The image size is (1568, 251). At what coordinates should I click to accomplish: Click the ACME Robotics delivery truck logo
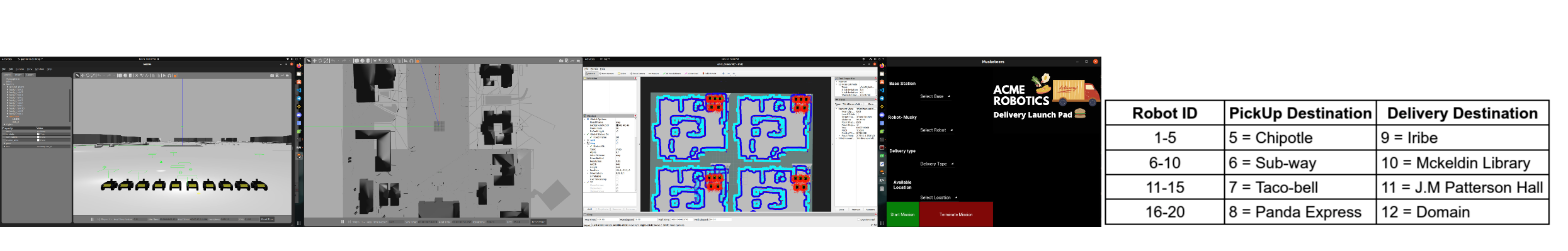[x=1076, y=92]
